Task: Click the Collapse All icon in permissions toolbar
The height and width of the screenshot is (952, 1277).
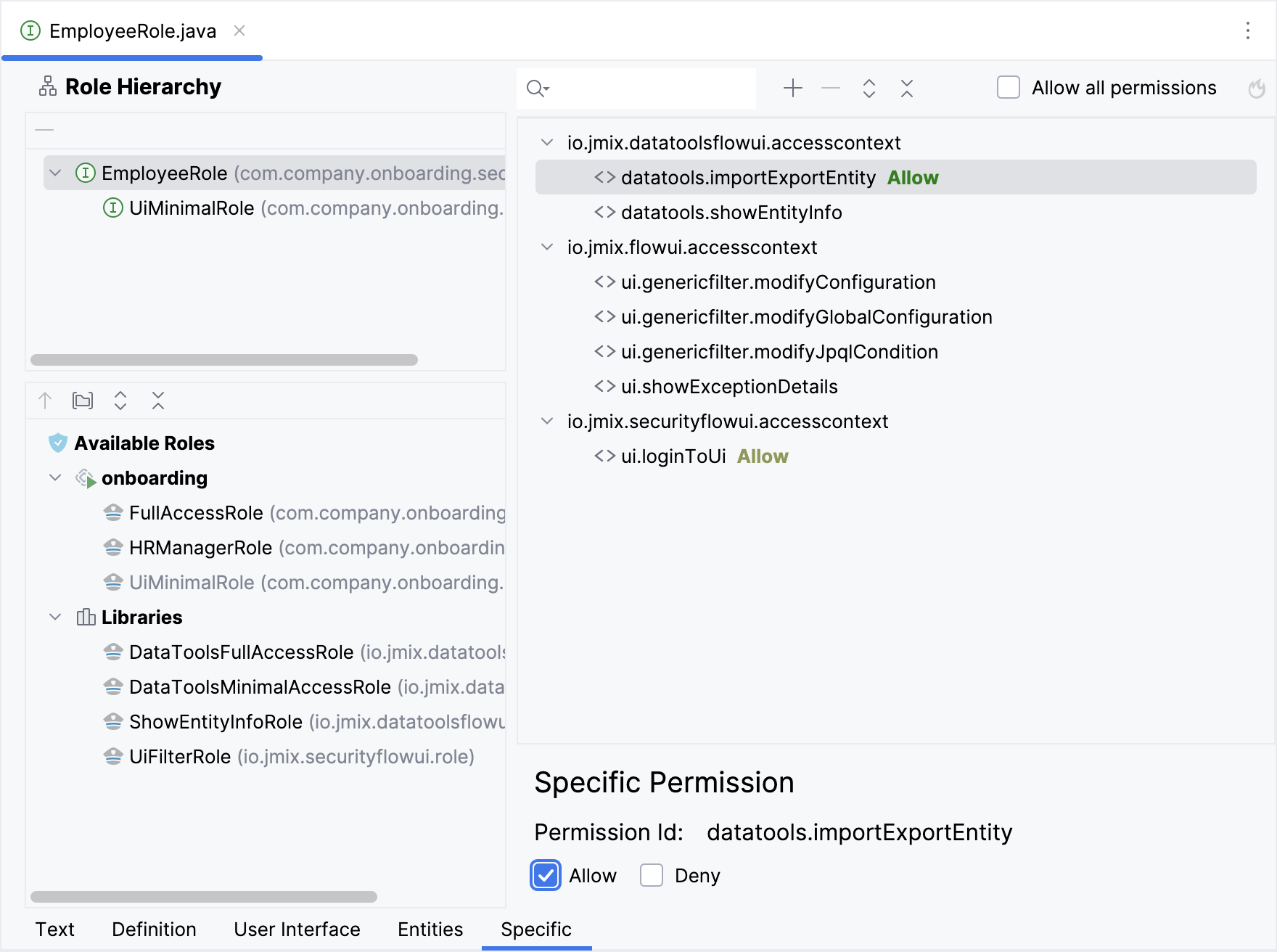Action: point(906,88)
